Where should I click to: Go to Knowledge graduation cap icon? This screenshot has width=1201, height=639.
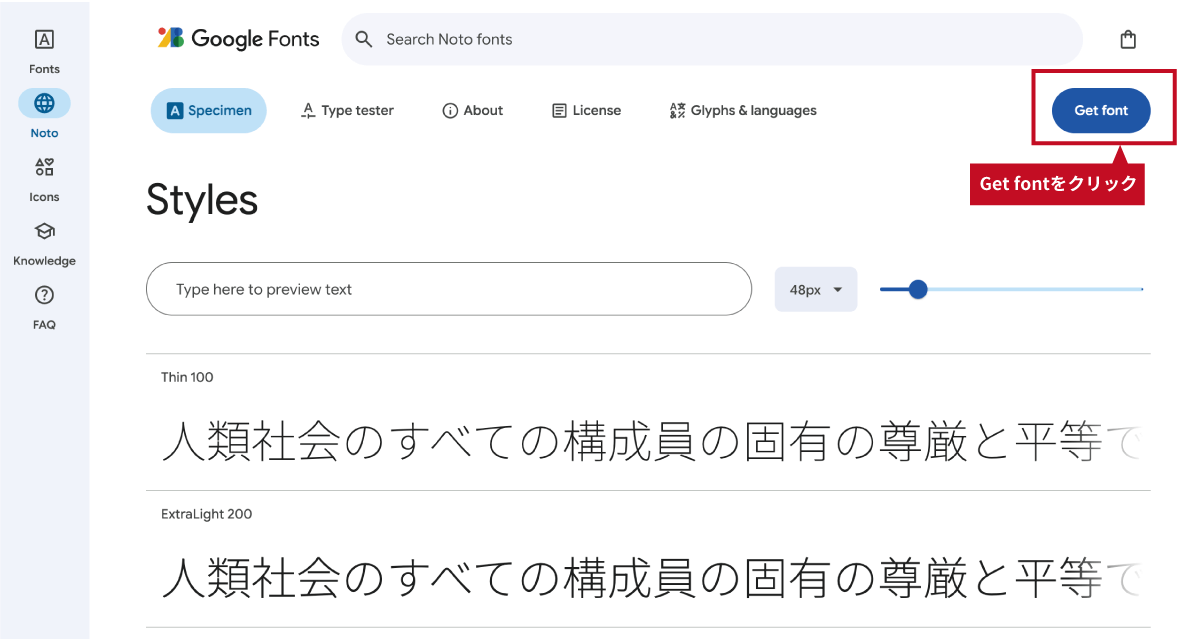pos(44,231)
